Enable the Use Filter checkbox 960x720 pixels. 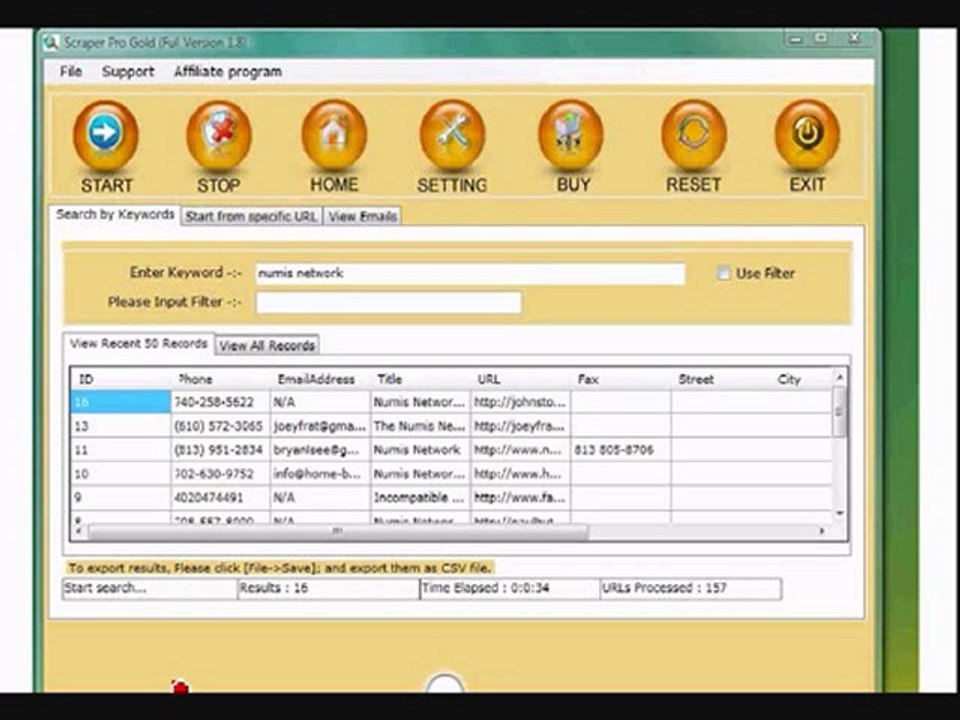click(x=724, y=273)
